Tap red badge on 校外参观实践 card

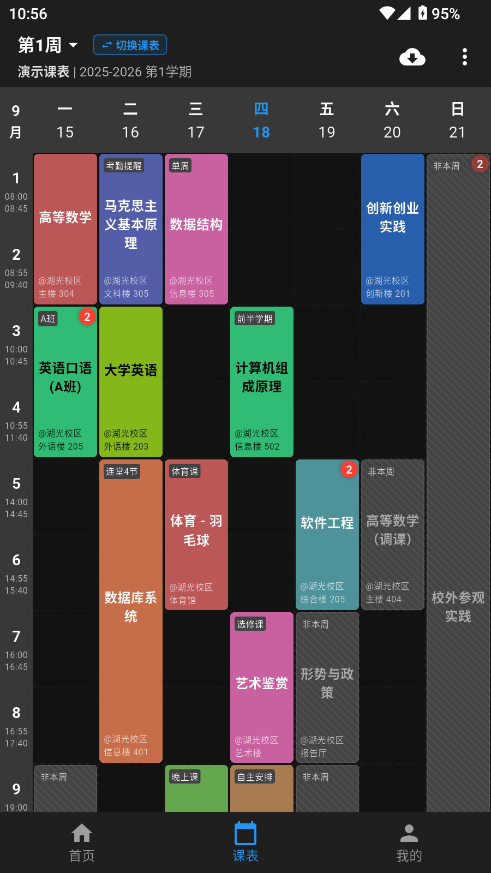(480, 164)
